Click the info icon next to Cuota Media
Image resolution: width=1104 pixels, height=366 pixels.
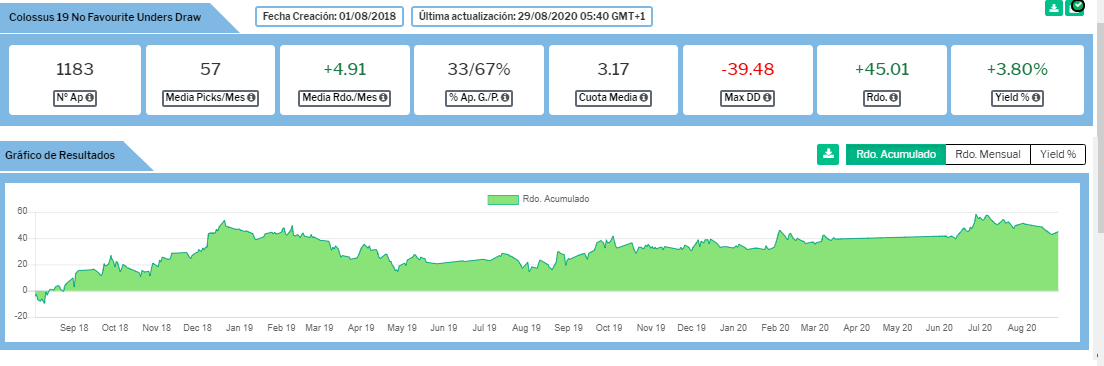(x=644, y=99)
